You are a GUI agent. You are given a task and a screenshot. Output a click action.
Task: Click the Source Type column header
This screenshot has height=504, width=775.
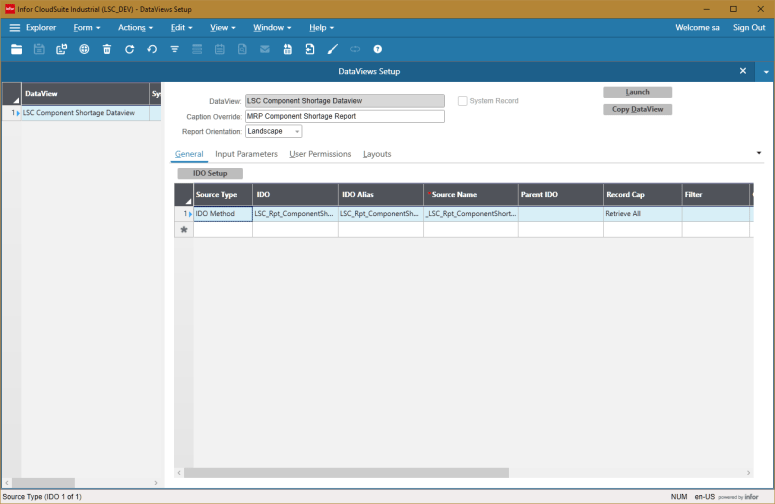[x=223, y=195]
